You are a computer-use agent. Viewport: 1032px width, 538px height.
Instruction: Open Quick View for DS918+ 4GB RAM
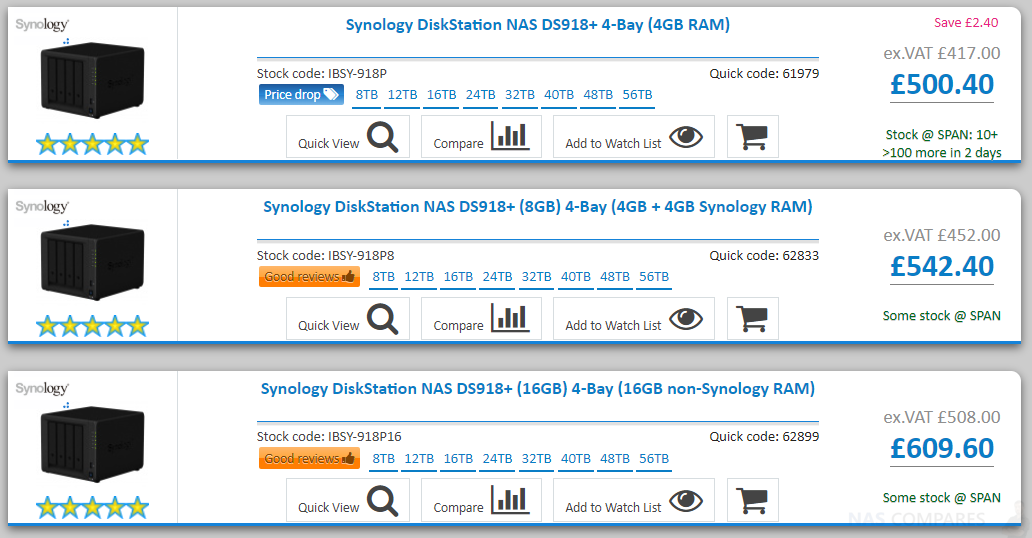348,137
